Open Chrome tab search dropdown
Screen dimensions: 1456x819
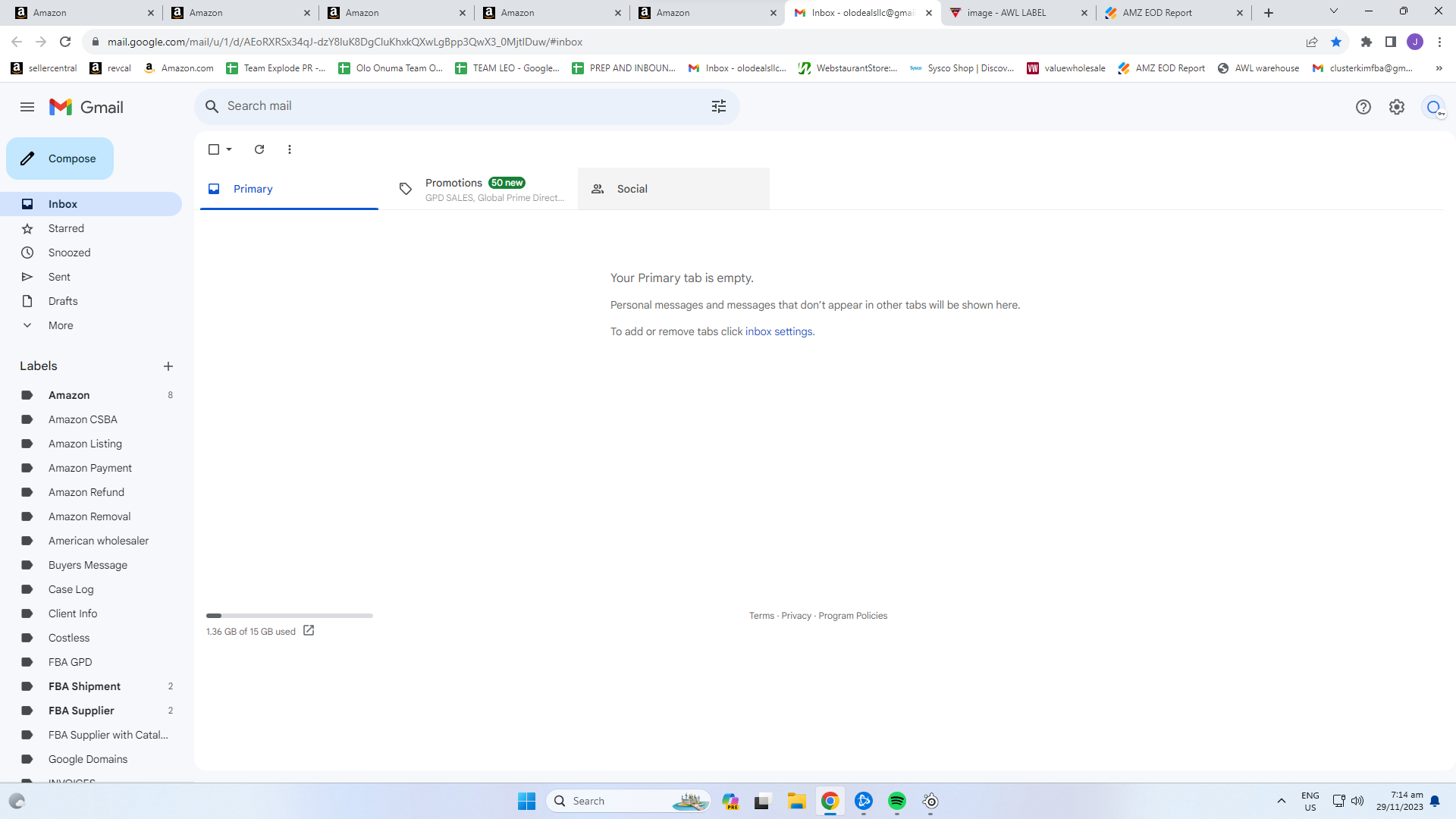[1334, 11]
